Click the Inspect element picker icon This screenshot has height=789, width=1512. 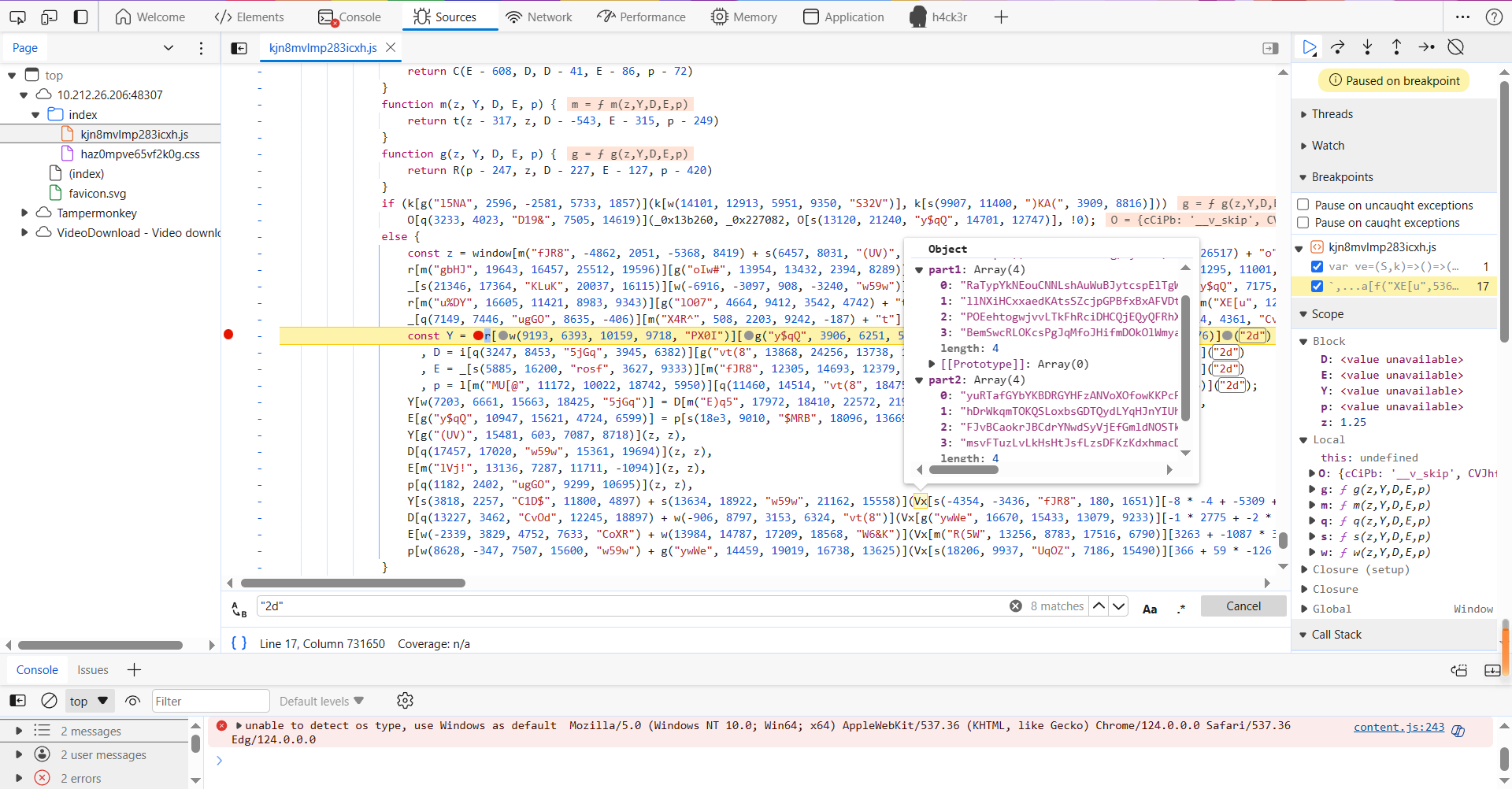17,17
